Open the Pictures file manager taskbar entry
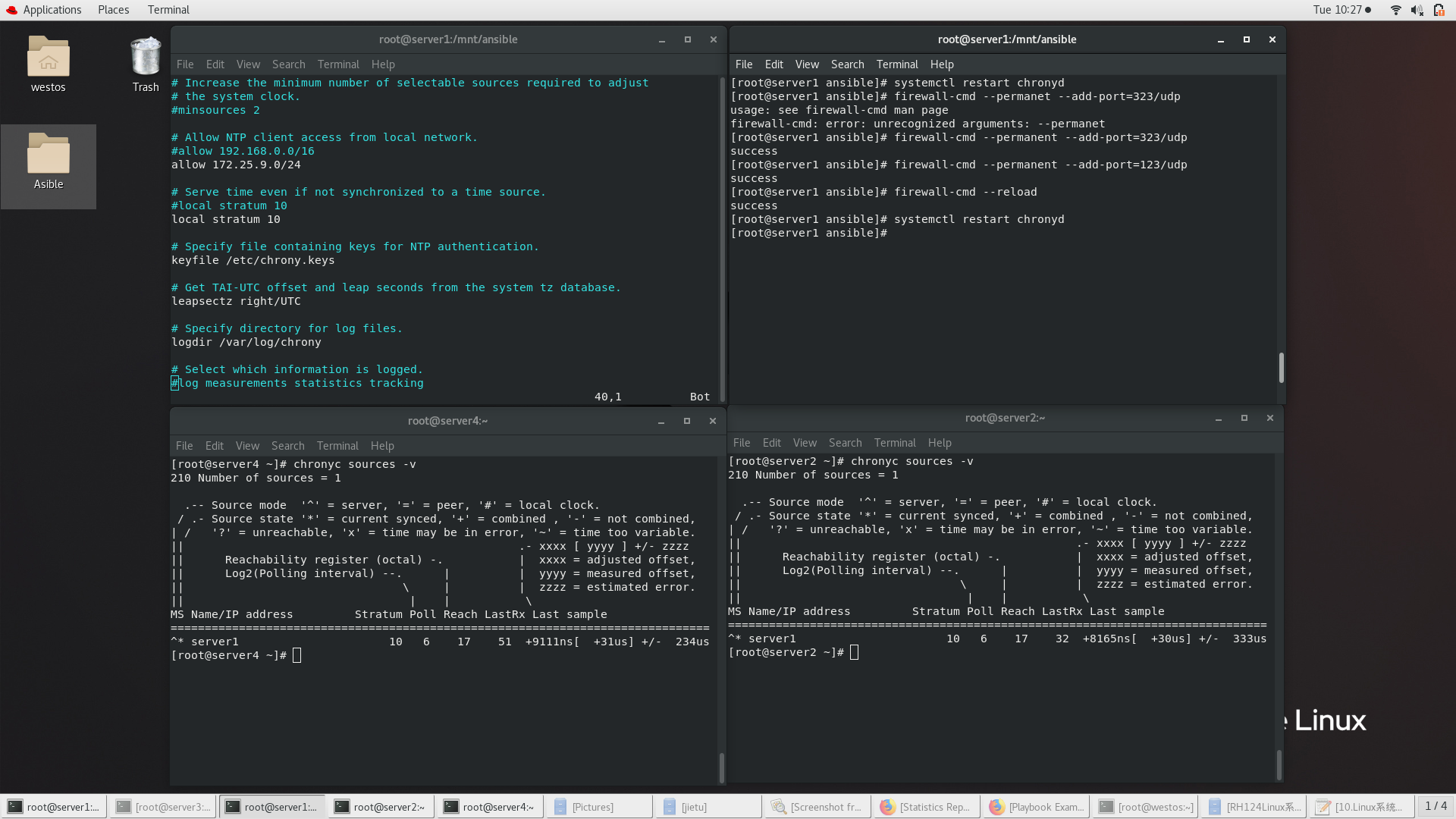 [598, 807]
